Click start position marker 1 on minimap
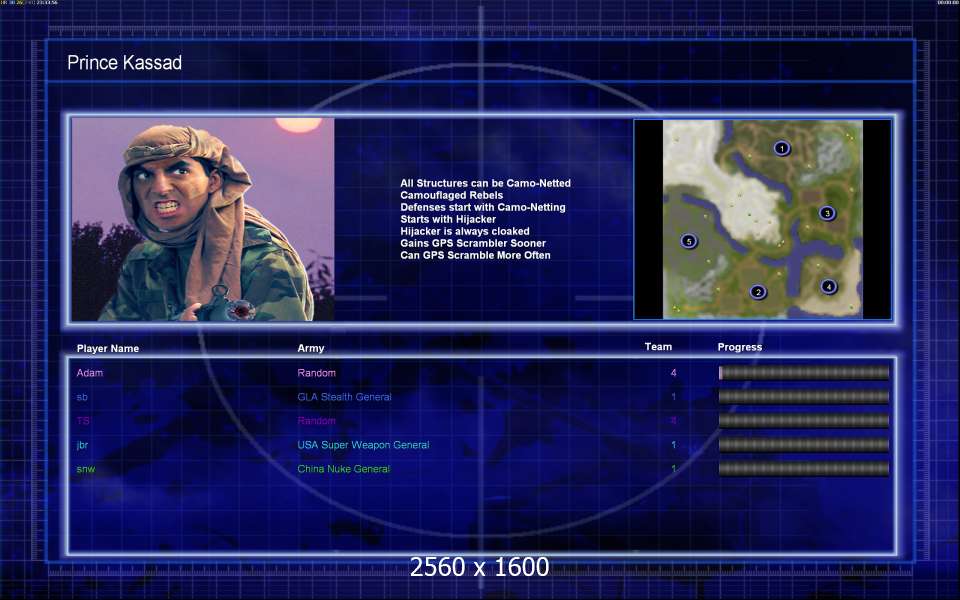 (781, 148)
